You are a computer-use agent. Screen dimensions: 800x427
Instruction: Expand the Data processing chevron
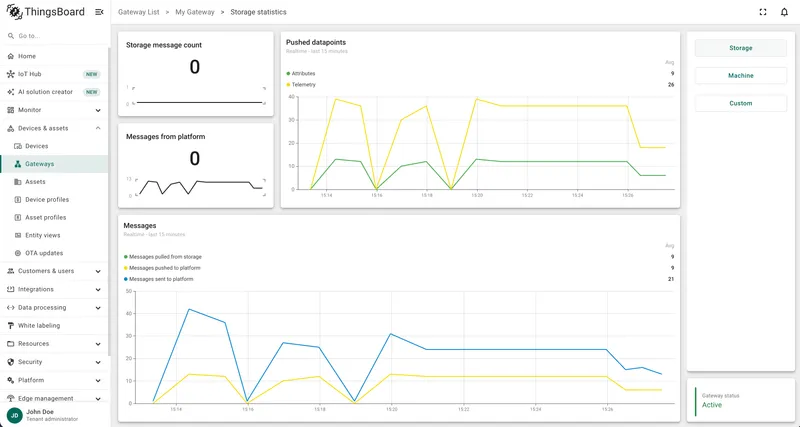coord(98,308)
